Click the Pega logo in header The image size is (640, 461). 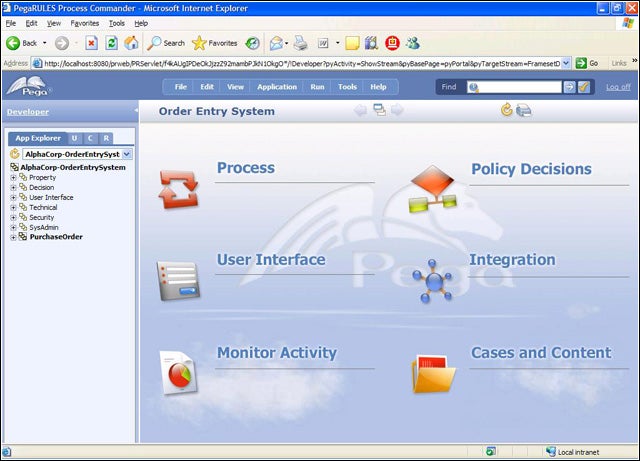click(29, 86)
